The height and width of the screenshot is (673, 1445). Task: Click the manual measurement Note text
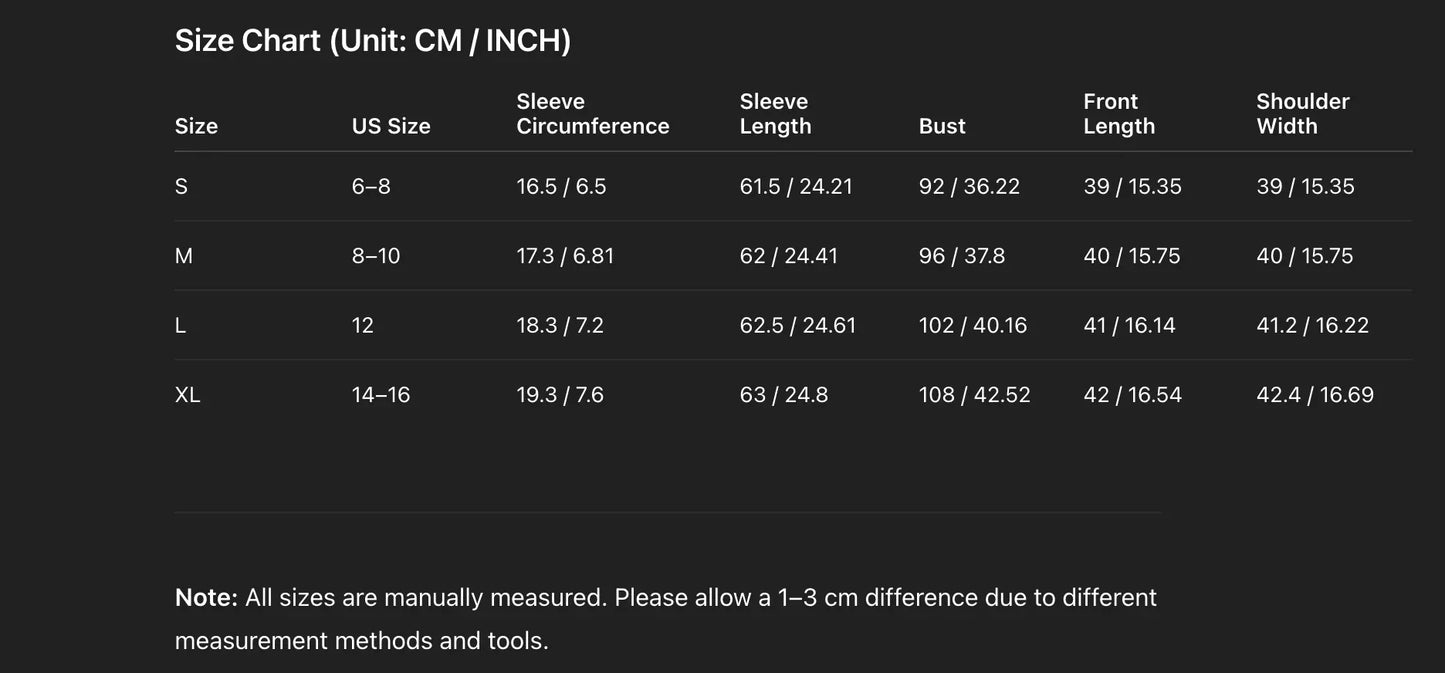click(665, 618)
